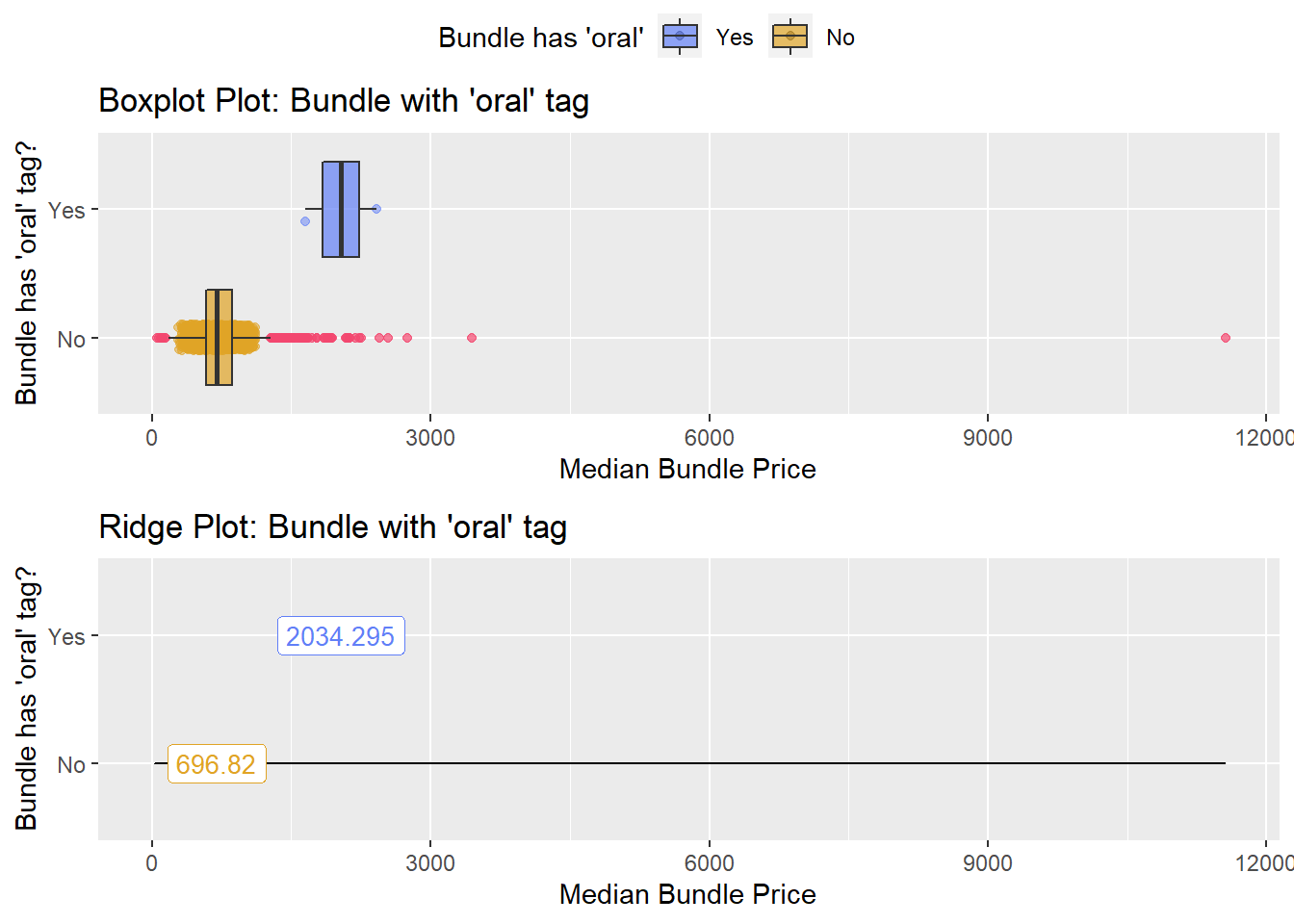
Task: Click the 696.82 median label
Action: (217, 764)
